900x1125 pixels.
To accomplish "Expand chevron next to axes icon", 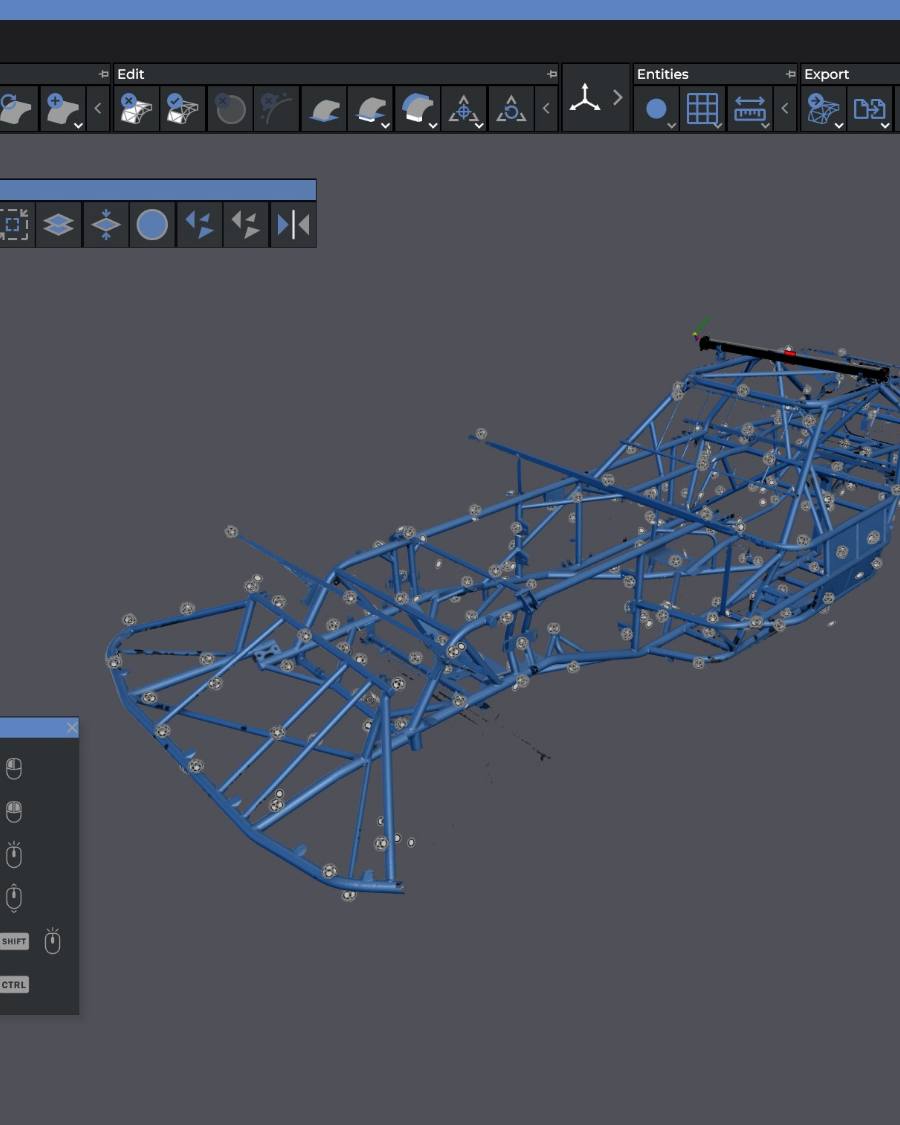I will [x=617, y=98].
